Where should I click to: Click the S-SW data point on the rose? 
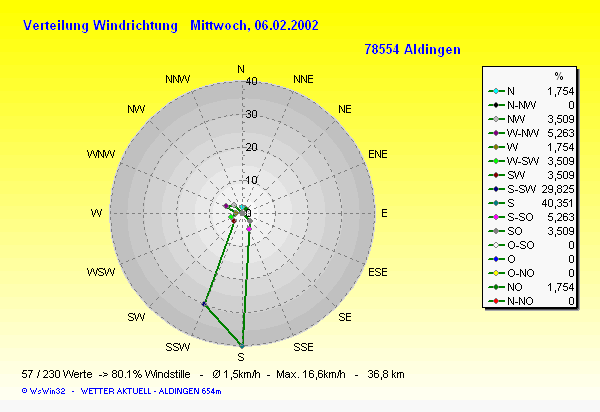pos(205,304)
